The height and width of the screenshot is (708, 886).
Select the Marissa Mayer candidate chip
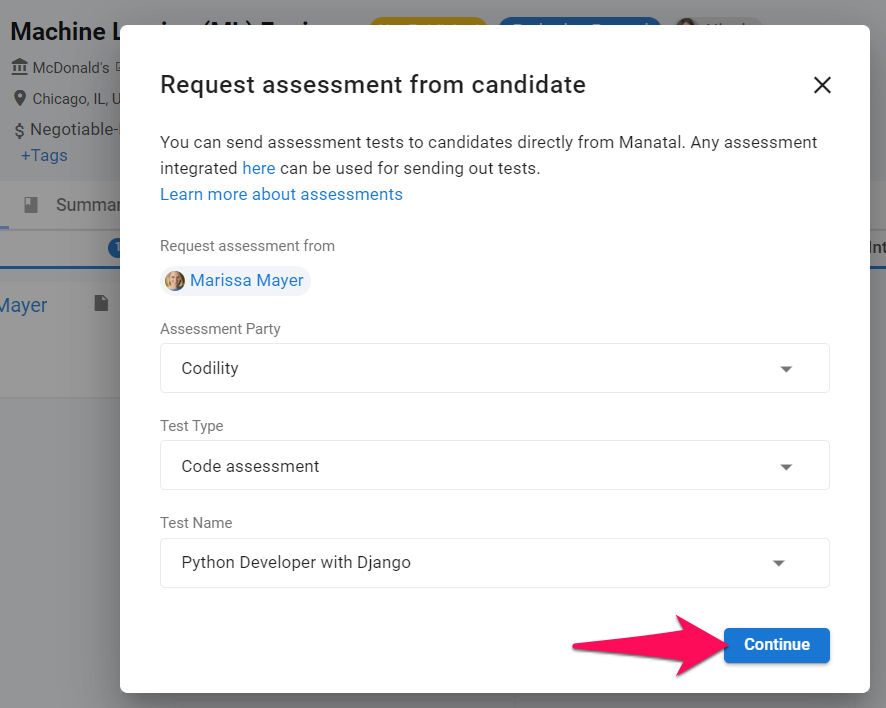(235, 280)
